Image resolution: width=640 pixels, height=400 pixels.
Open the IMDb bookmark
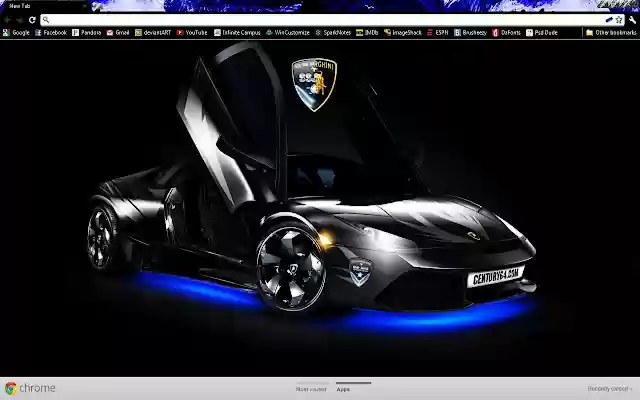(x=367, y=33)
